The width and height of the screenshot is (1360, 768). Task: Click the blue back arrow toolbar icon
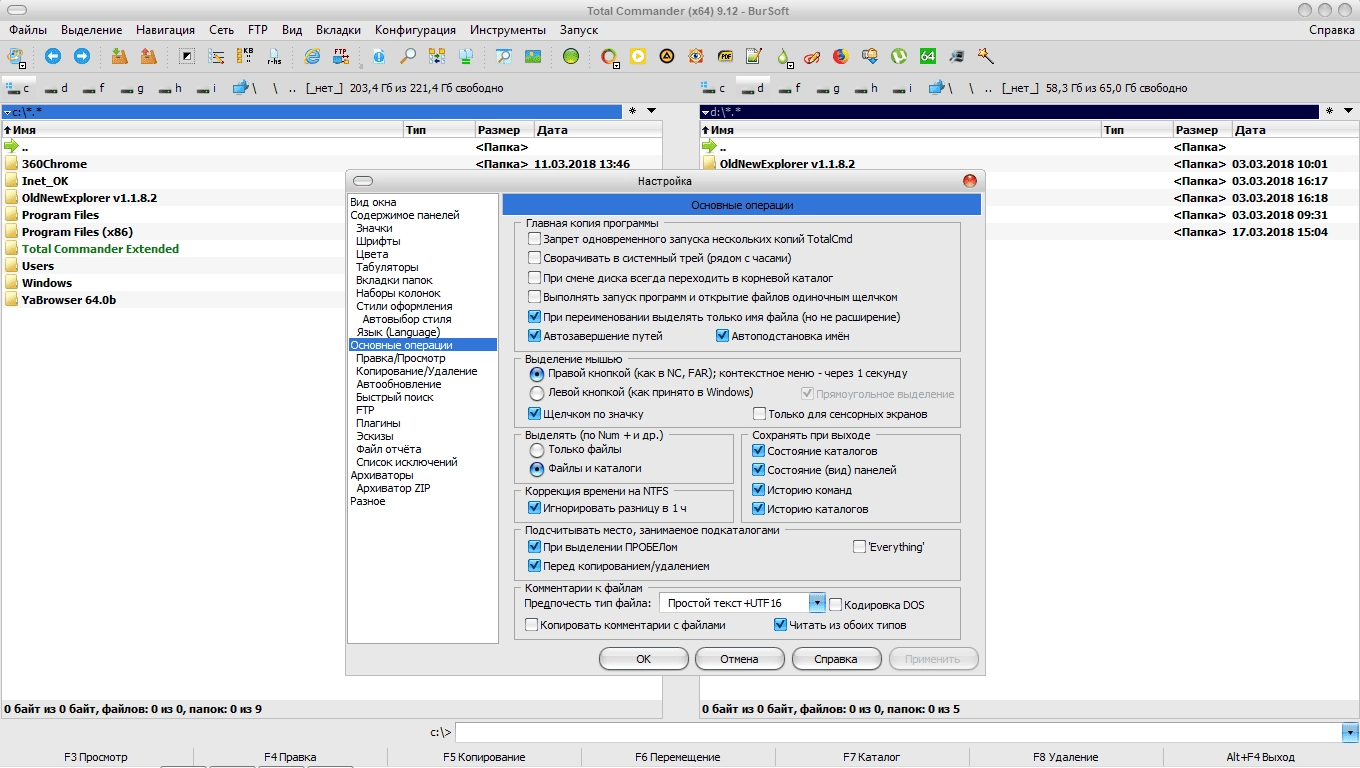[53, 56]
